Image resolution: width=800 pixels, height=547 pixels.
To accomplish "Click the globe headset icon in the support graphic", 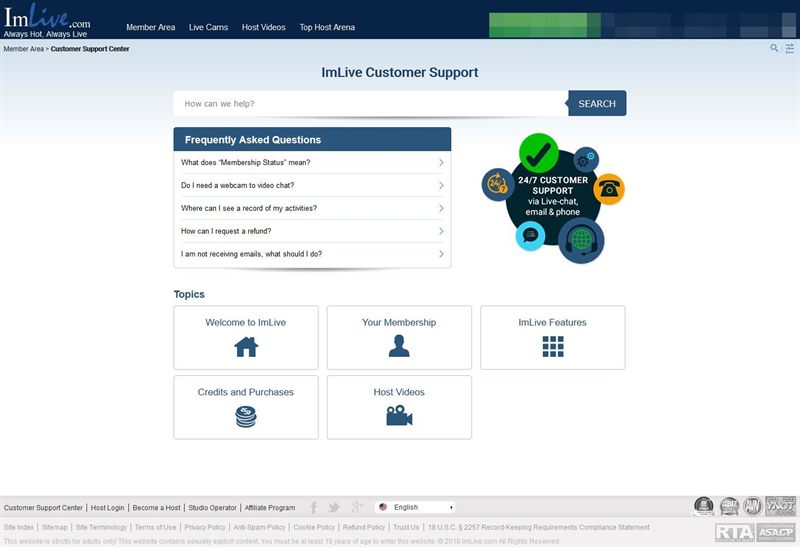I will click(x=581, y=240).
